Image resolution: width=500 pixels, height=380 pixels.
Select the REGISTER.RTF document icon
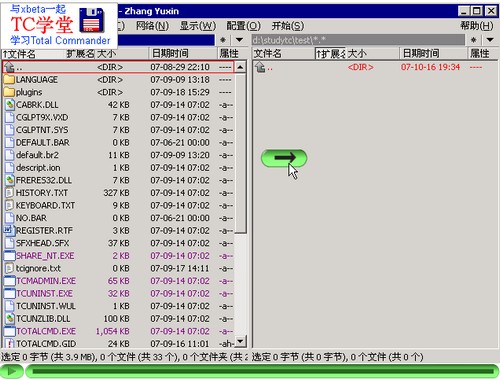pos(9,231)
